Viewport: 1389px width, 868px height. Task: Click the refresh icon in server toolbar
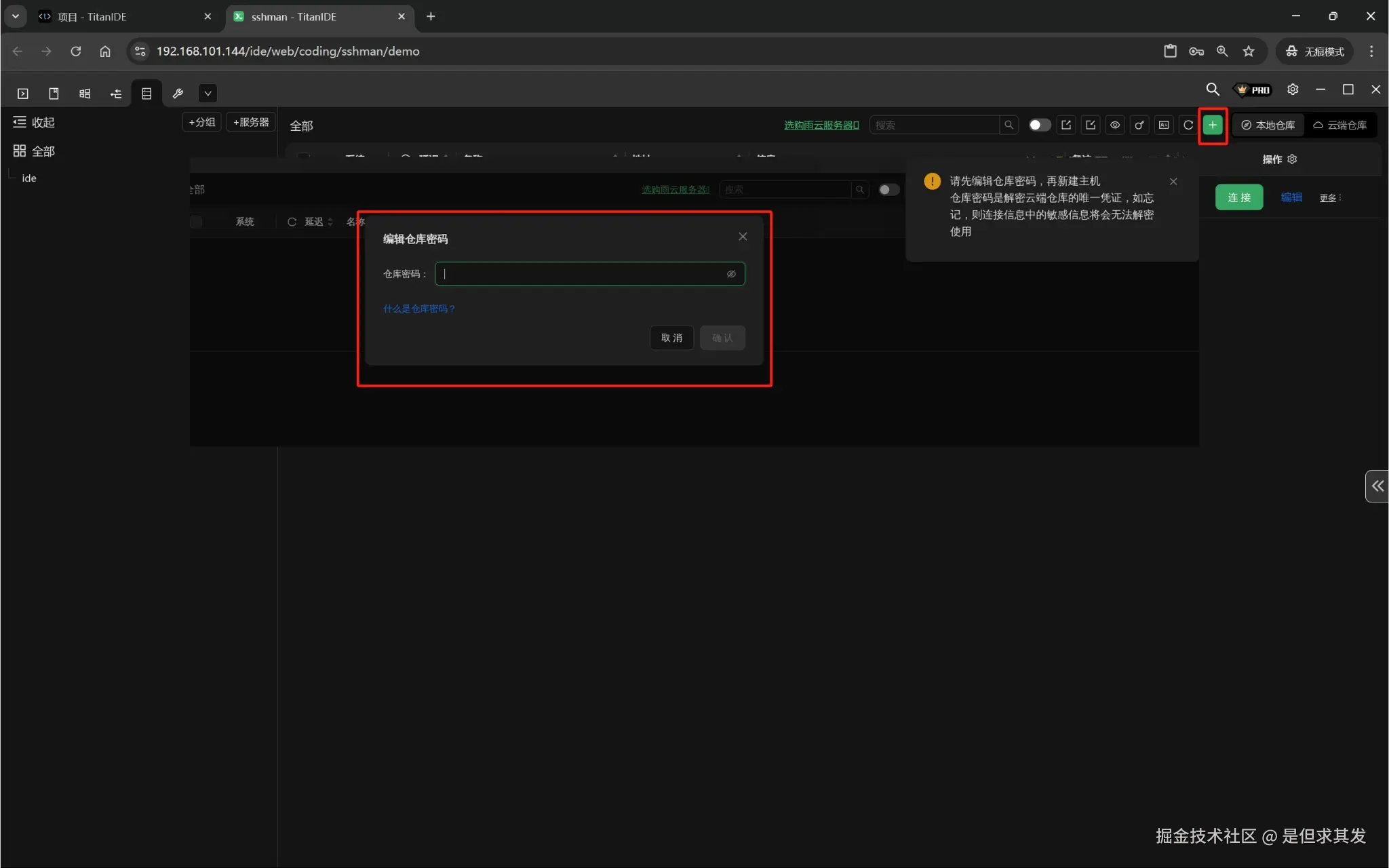tap(1188, 125)
